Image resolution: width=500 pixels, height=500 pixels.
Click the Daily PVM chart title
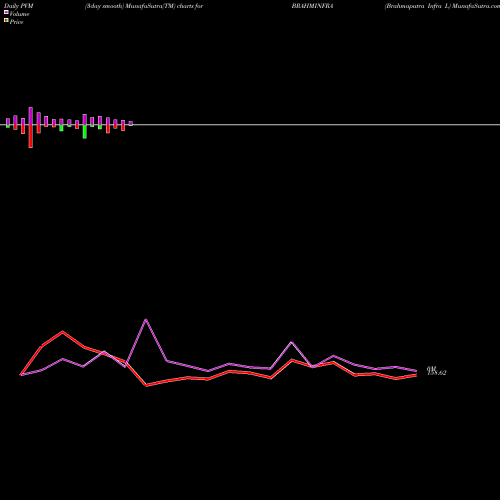pyautogui.click(x=19, y=6)
